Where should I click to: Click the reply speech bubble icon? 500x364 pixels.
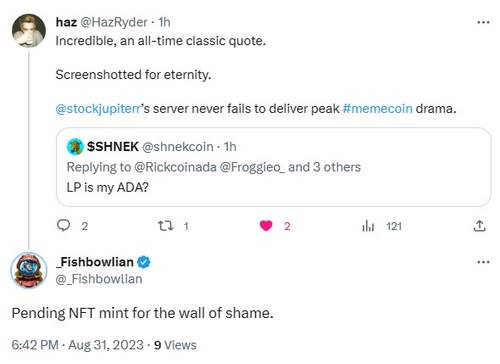[x=63, y=226]
